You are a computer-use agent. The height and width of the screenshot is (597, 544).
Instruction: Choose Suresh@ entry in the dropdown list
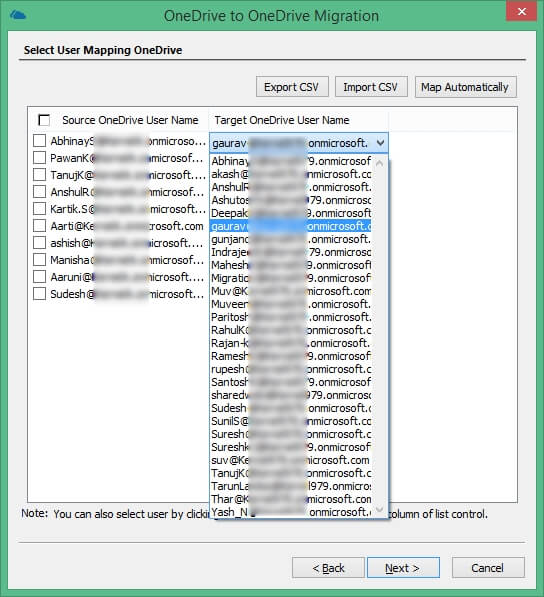tap(291, 434)
